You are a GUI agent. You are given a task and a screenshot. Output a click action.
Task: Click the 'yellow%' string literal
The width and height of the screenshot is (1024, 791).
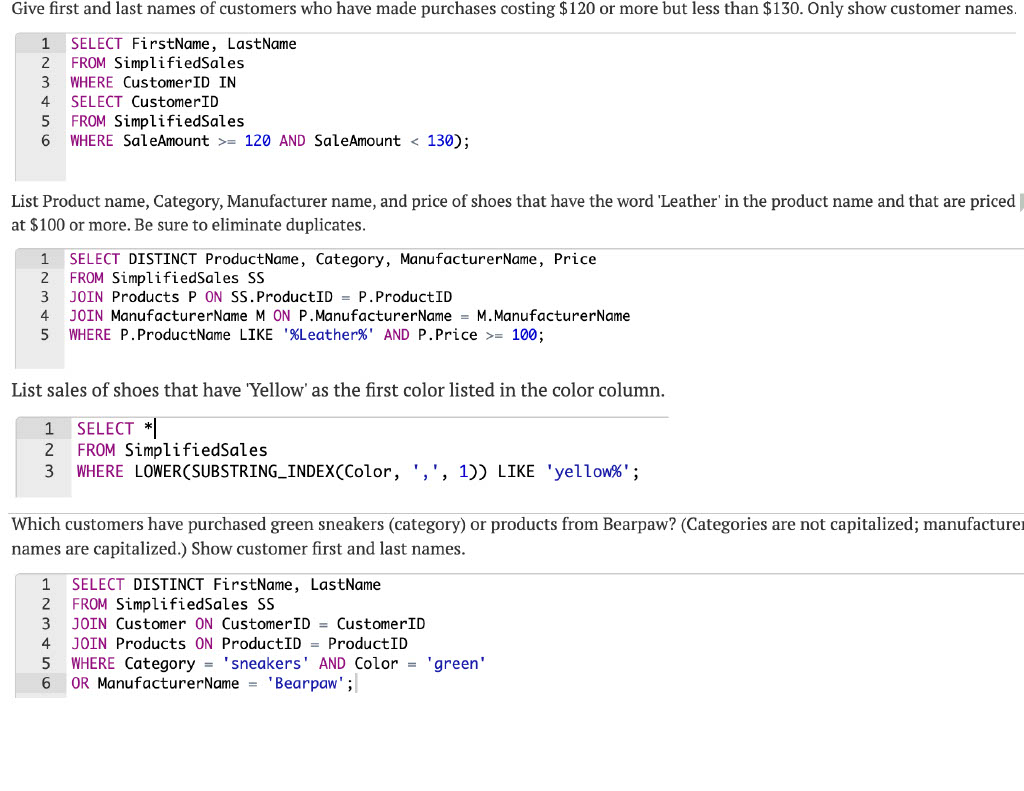click(588, 472)
